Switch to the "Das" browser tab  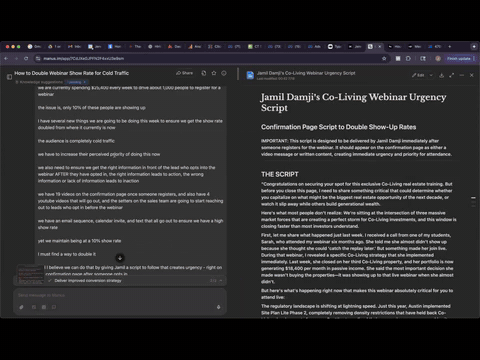coord(174,46)
